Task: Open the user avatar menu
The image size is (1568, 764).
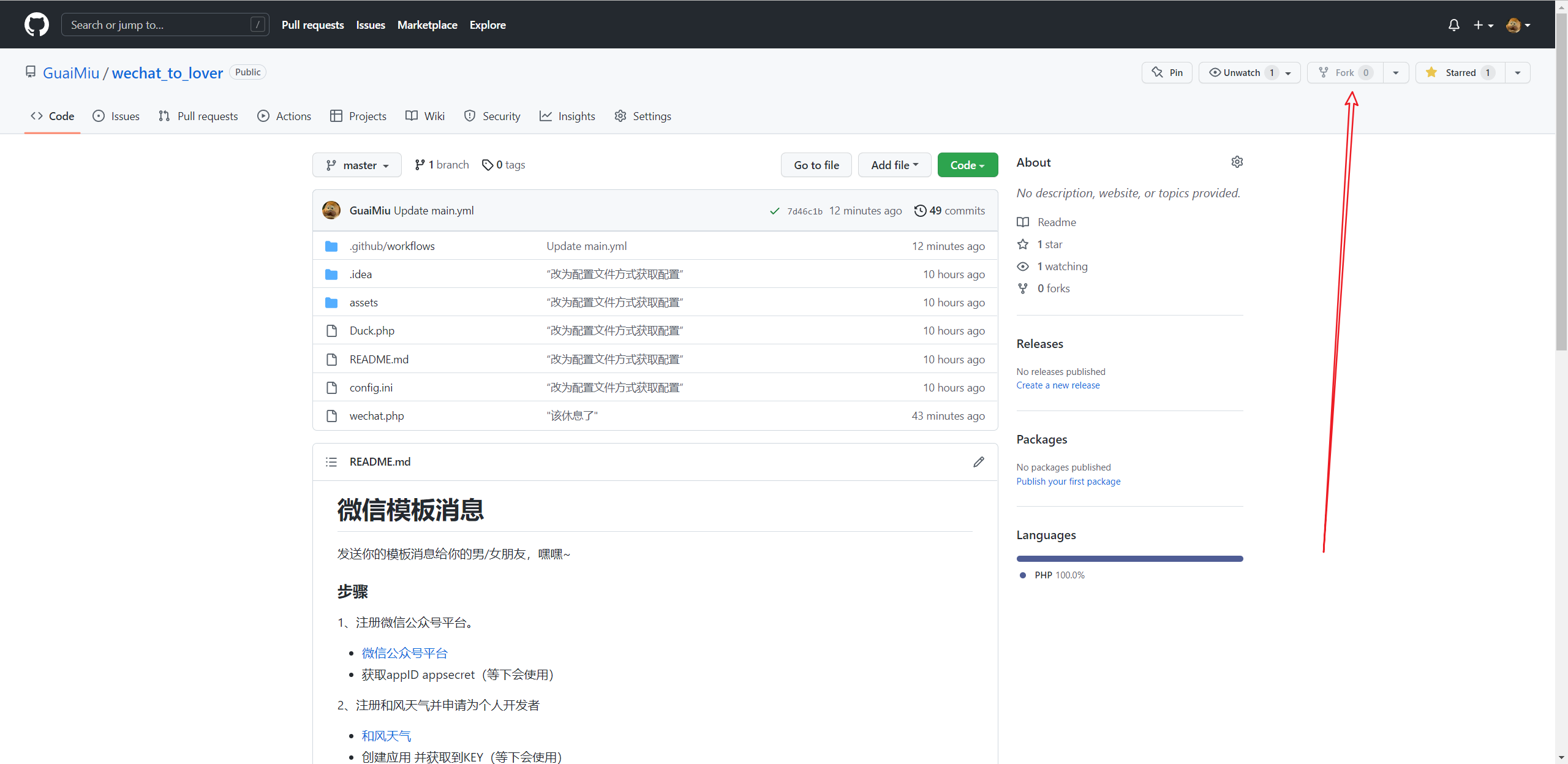Action: (x=1518, y=25)
